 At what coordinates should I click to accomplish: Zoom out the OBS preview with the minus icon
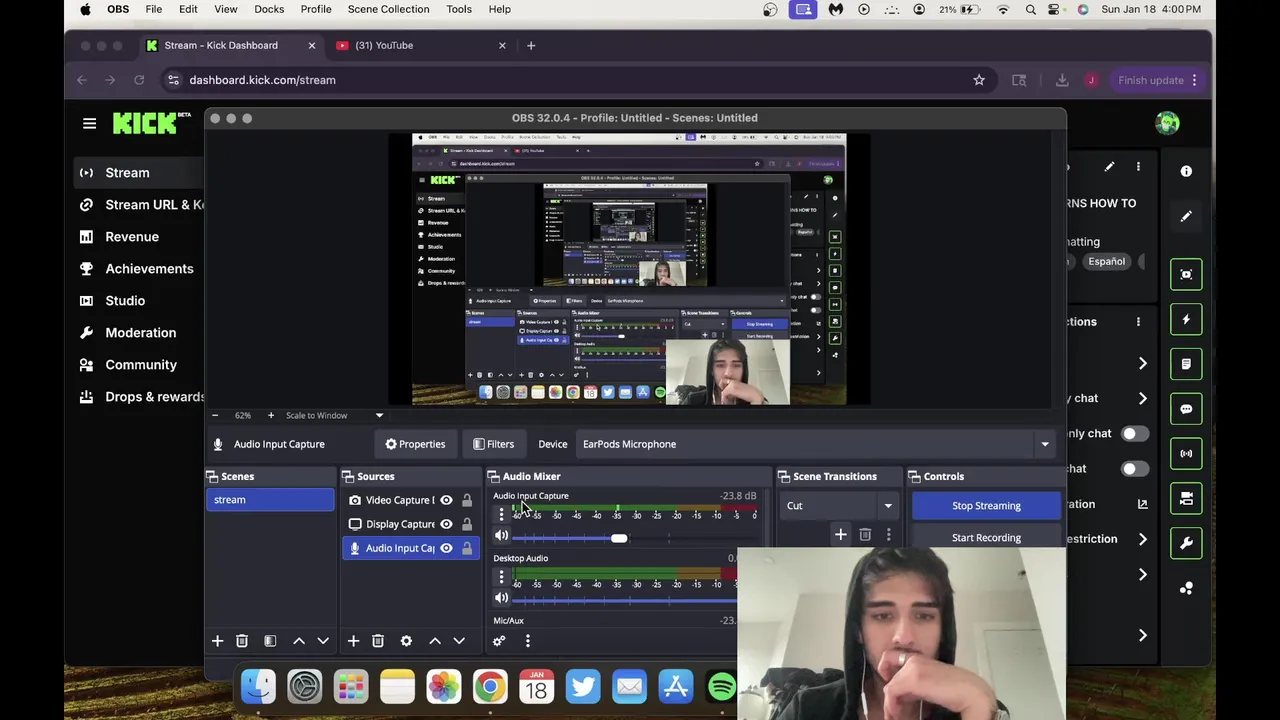tap(215, 415)
